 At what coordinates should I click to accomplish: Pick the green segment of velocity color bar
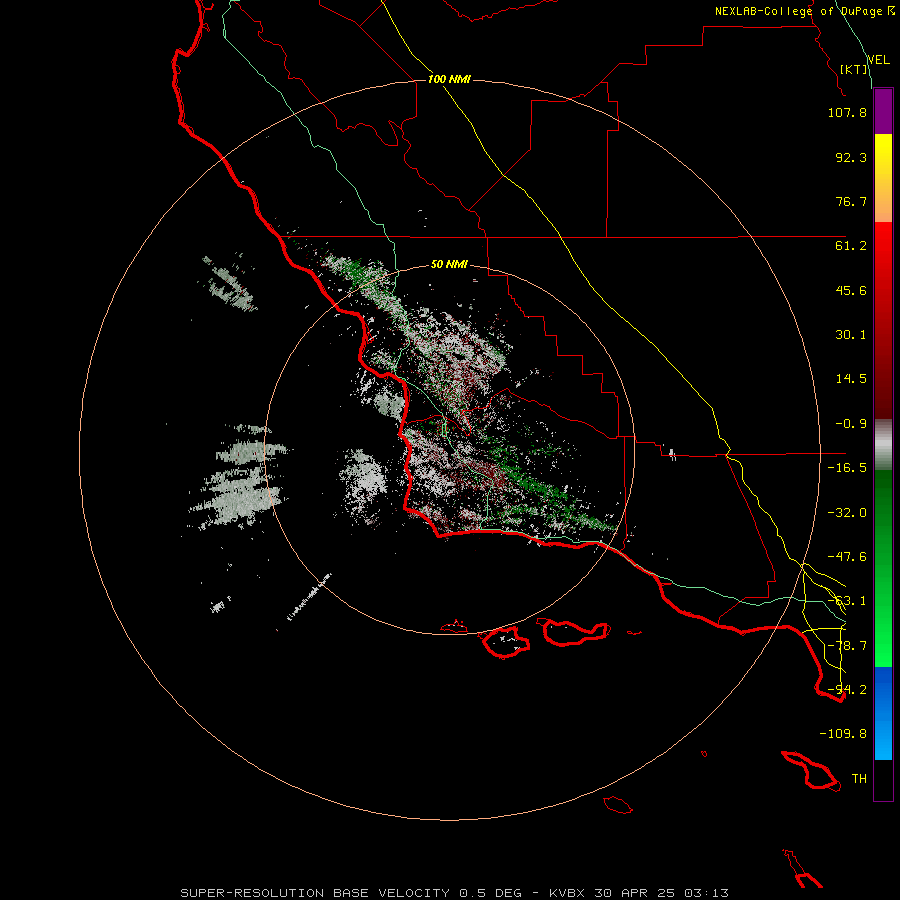(883, 568)
